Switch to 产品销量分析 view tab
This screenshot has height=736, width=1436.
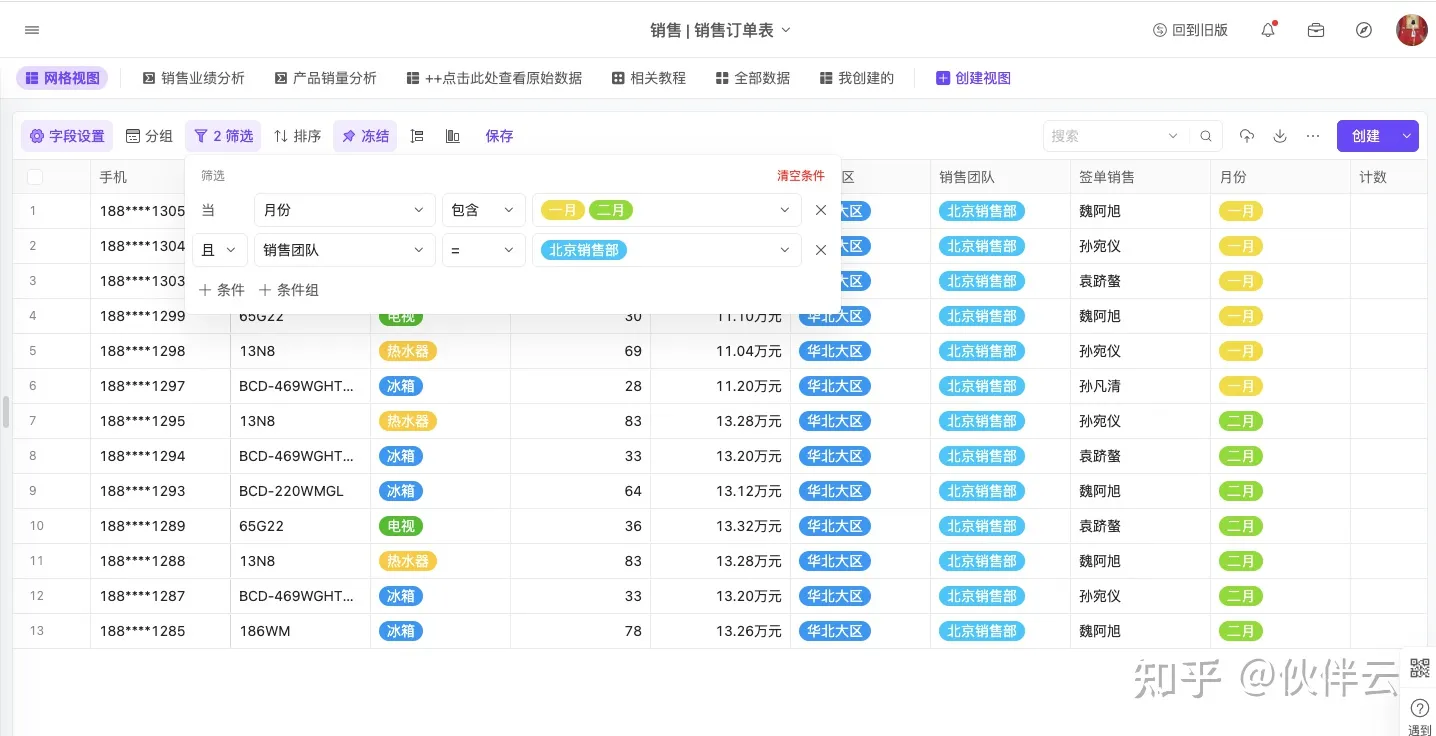click(325, 78)
